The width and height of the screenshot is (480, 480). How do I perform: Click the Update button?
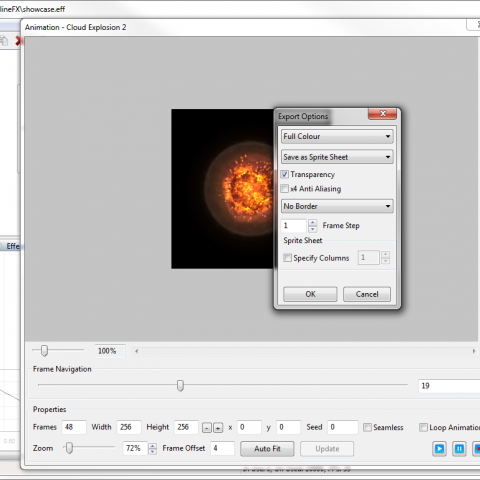pyautogui.click(x=327, y=449)
